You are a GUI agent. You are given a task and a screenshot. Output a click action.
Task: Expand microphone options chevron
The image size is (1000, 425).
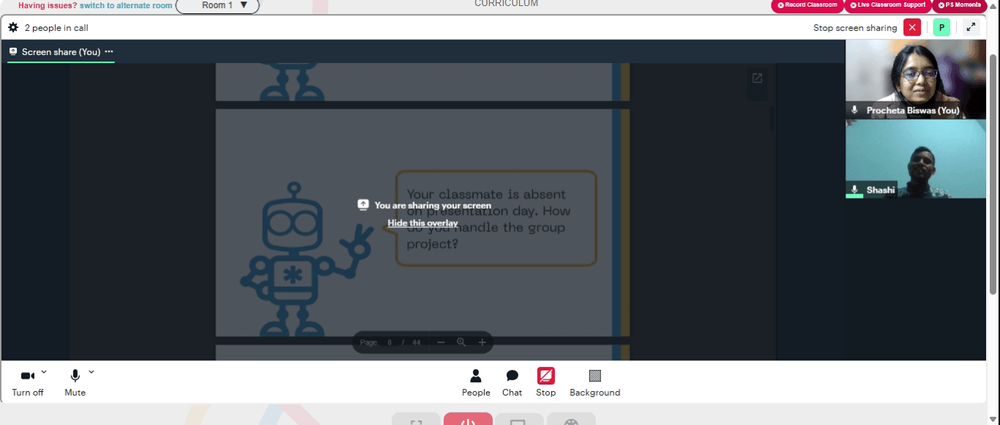(x=91, y=371)
